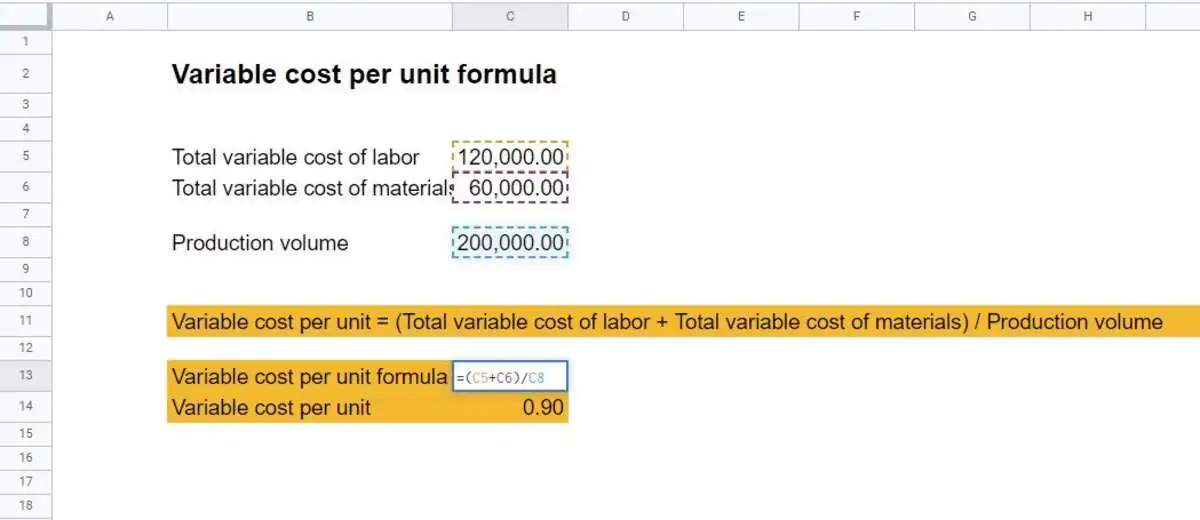The width and height of the screenshot is (1200, 520).
Task: Click the result cell showing 0.90
Action: tap(510, 407)
